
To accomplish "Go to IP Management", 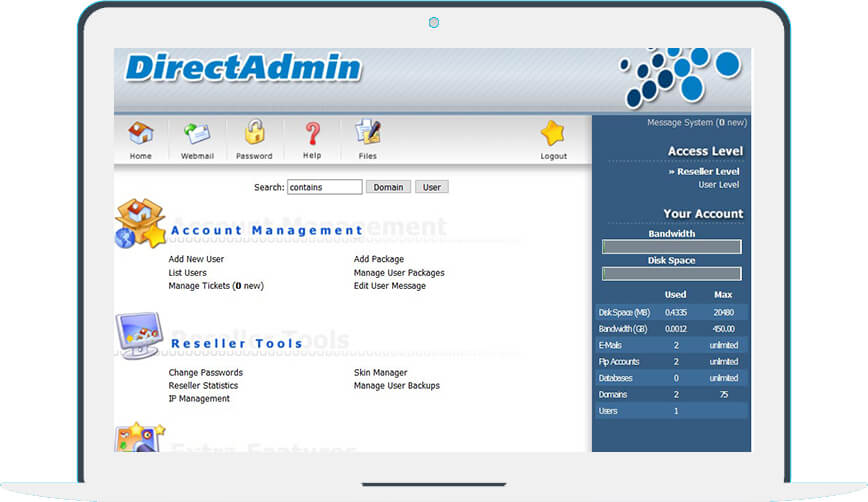I will pyautogui.click(x=199, y=398).
